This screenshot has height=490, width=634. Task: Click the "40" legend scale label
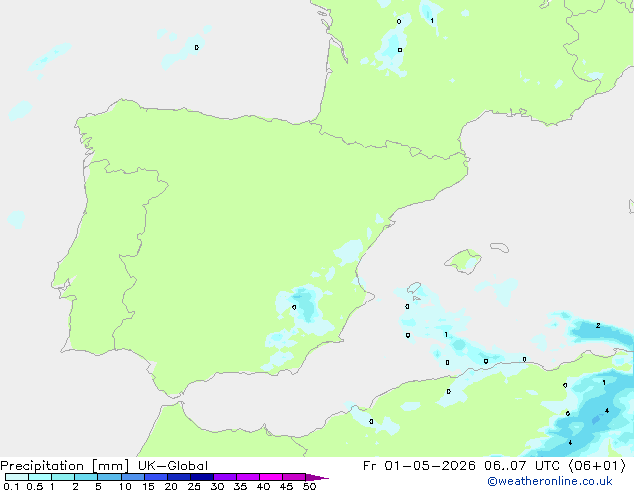(x=263, y=486)
